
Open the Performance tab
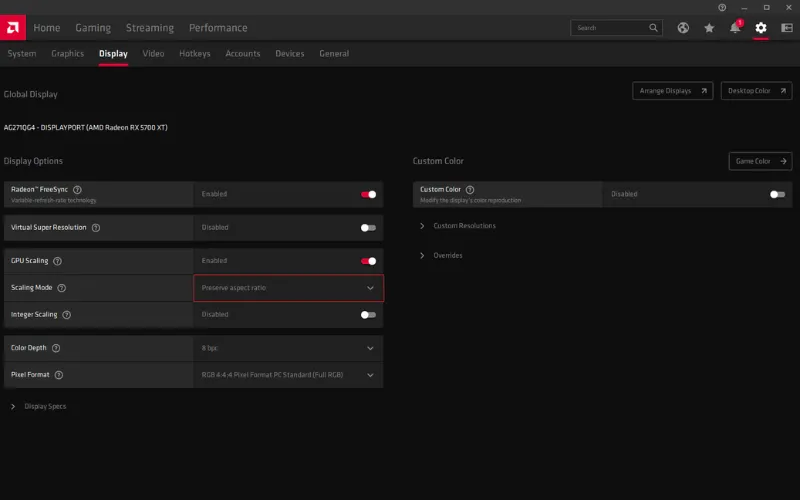coord(218,28)
